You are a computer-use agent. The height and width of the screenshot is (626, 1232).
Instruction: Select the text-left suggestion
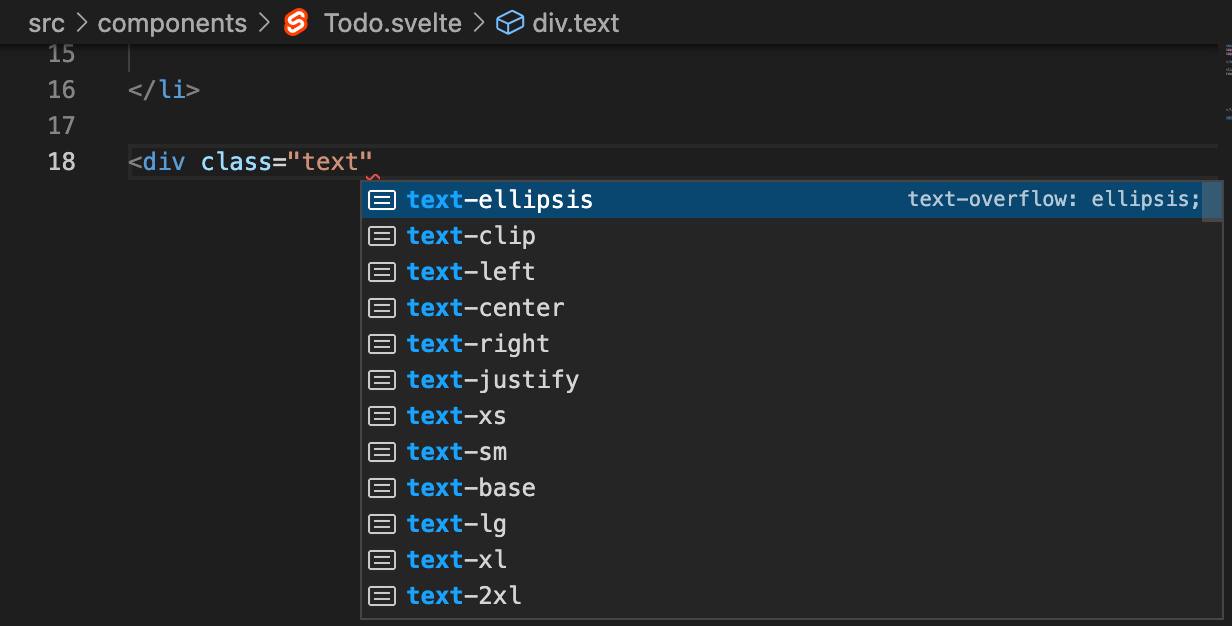pyautogui.click(x=471, y=272)
